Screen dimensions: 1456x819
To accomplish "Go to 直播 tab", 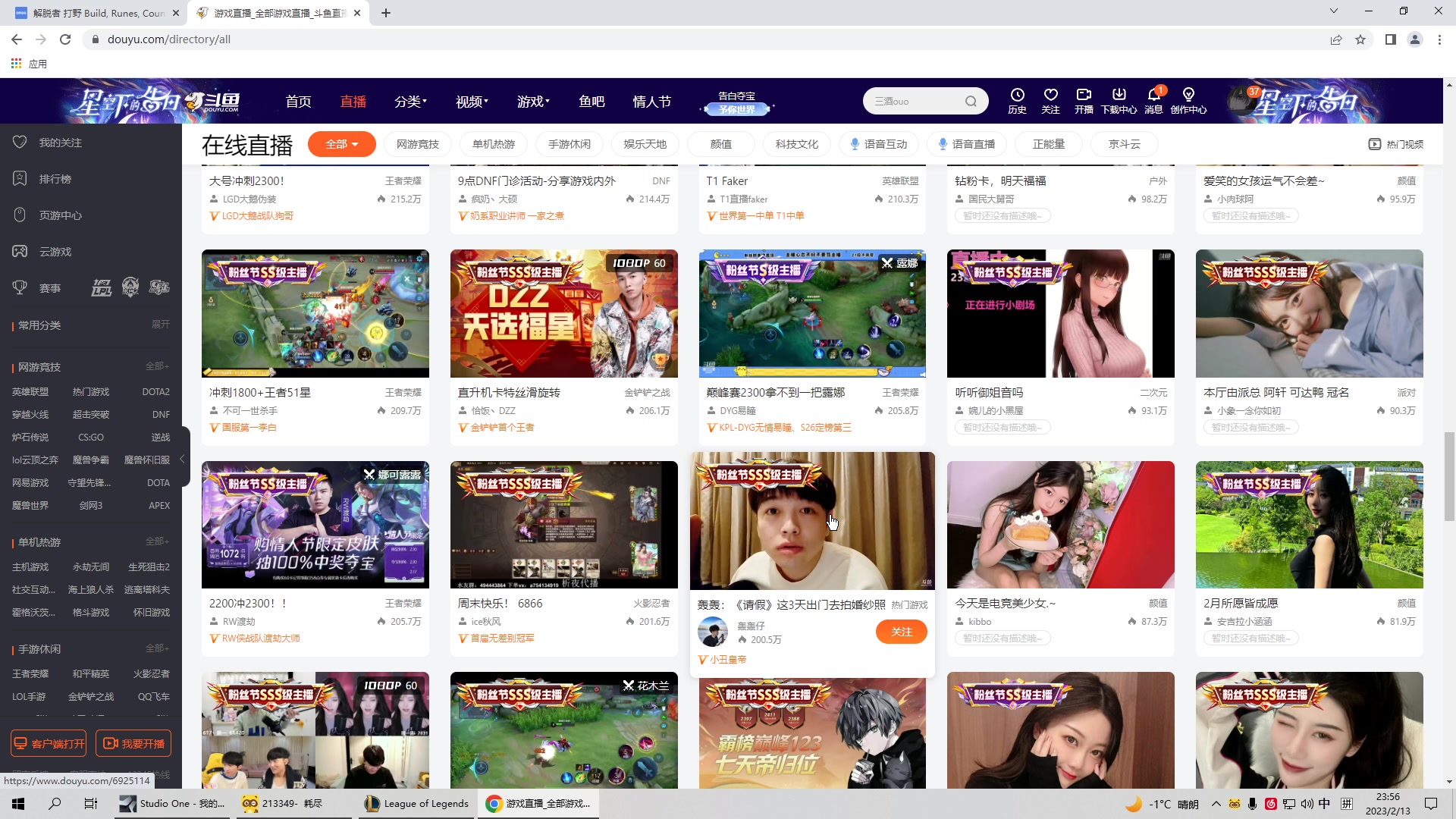I will (353, 101).
